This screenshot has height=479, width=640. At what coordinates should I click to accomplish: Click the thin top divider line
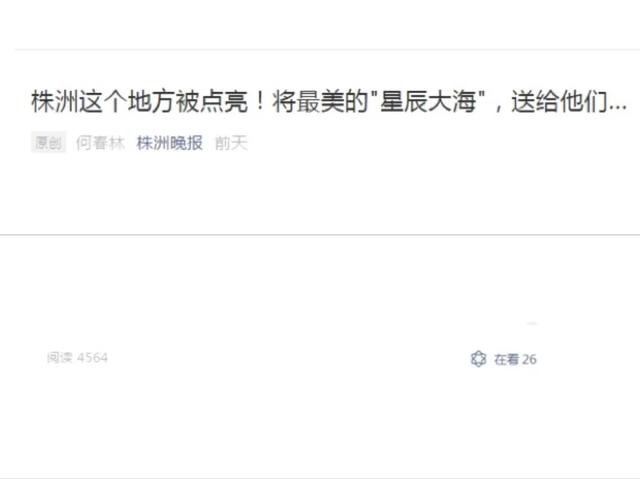pos(327,49)
